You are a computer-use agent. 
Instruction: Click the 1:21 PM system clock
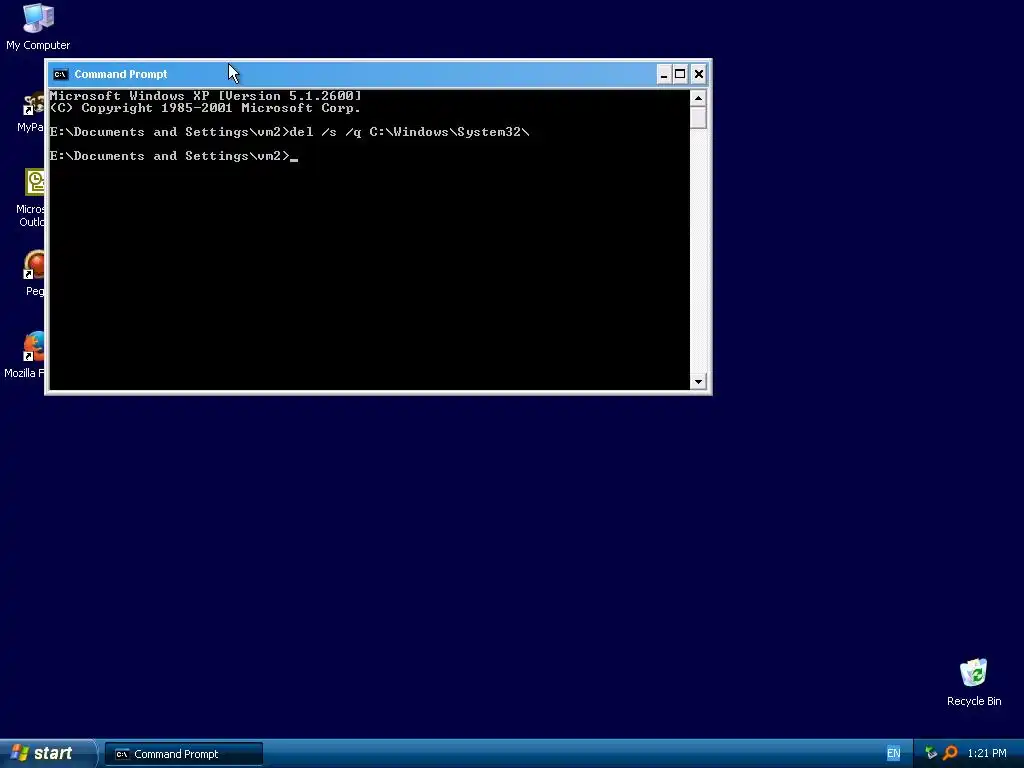point(987,754)
